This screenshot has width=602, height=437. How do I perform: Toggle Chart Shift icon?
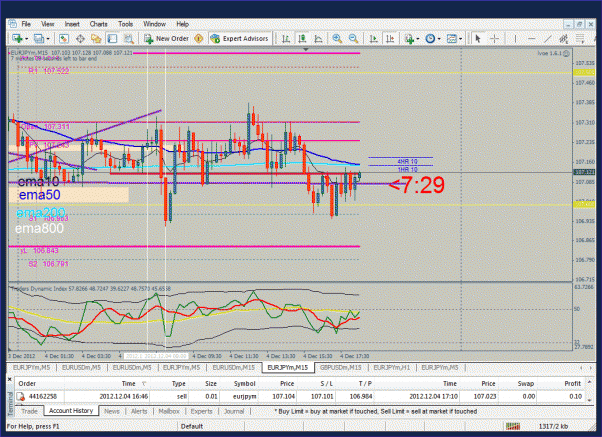point(390,38)
